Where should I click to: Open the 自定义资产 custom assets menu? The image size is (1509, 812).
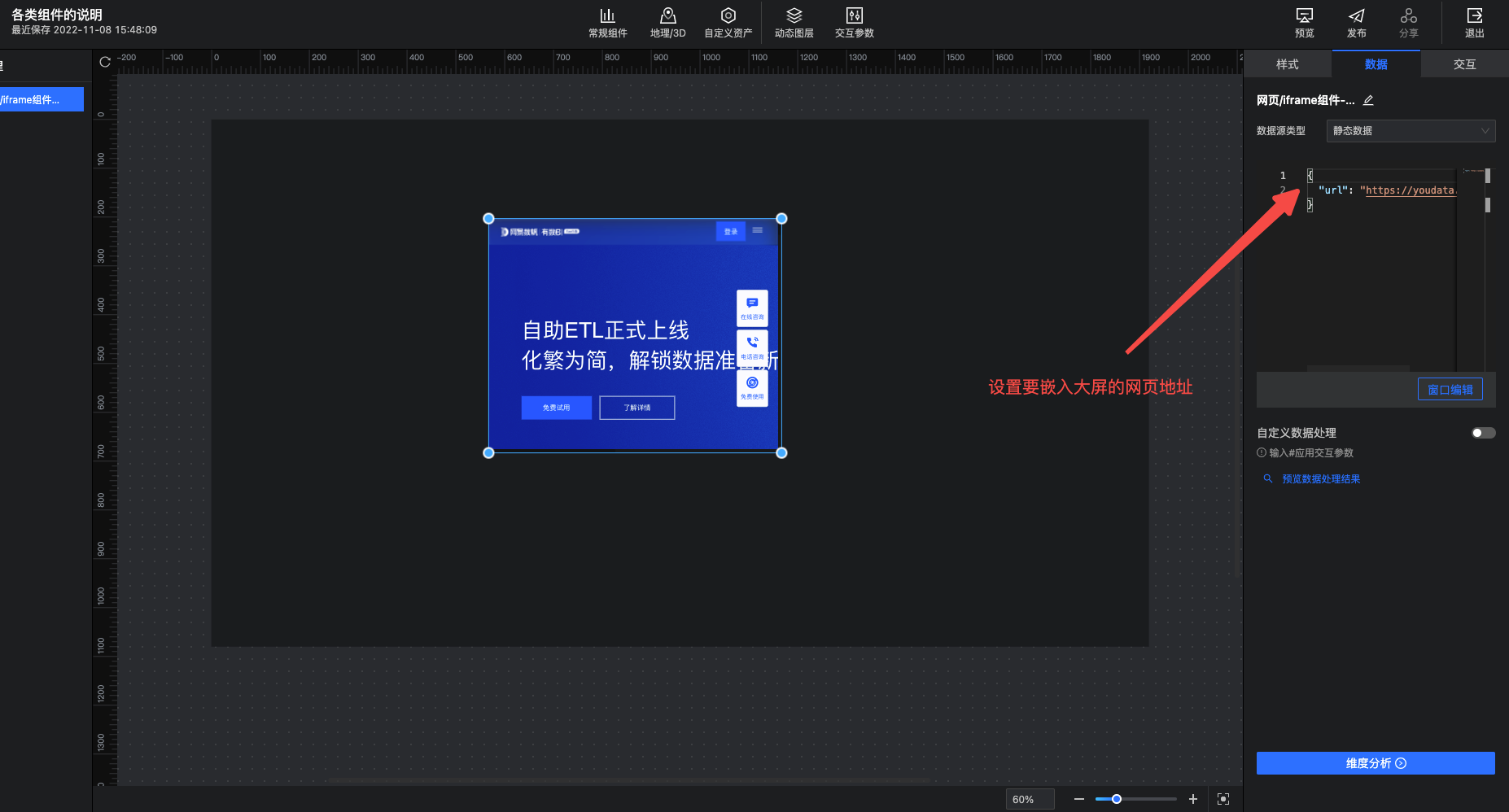pyautogui.click(x=728, y=23)
